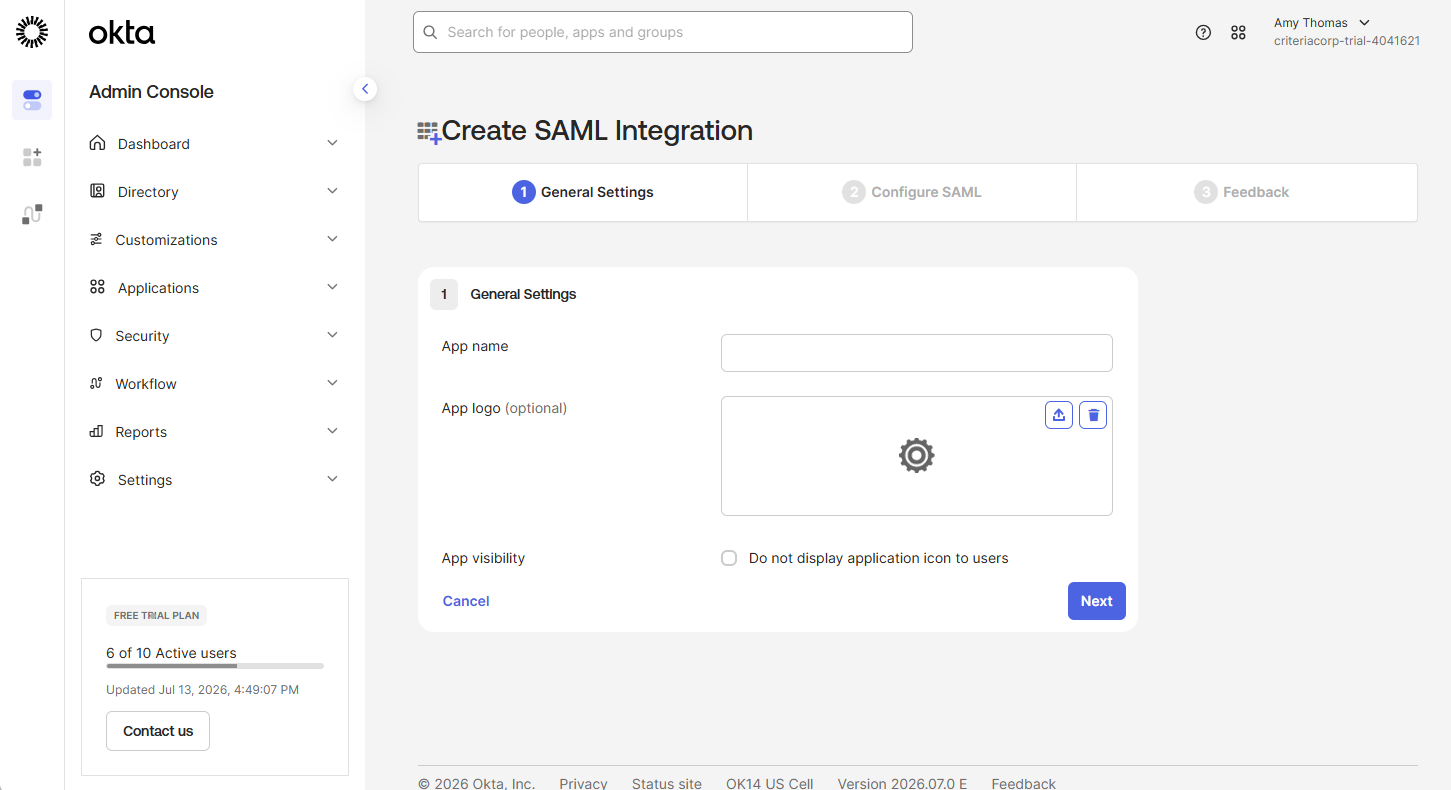Screen dimensions: 1451x790
Task: Select the Admin Console toggle icon in rail
Action: click(32, 100)
